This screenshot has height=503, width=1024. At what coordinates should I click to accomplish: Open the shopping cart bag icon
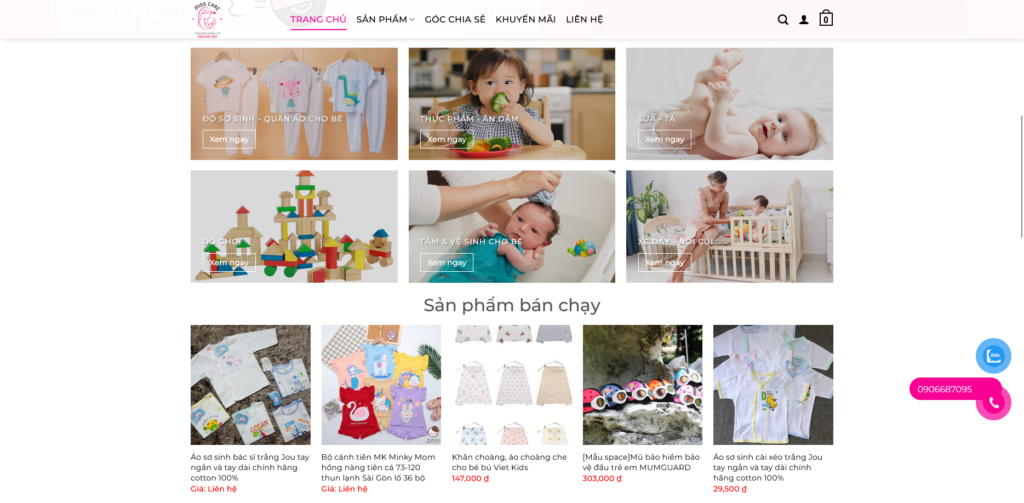click(826, 18)
